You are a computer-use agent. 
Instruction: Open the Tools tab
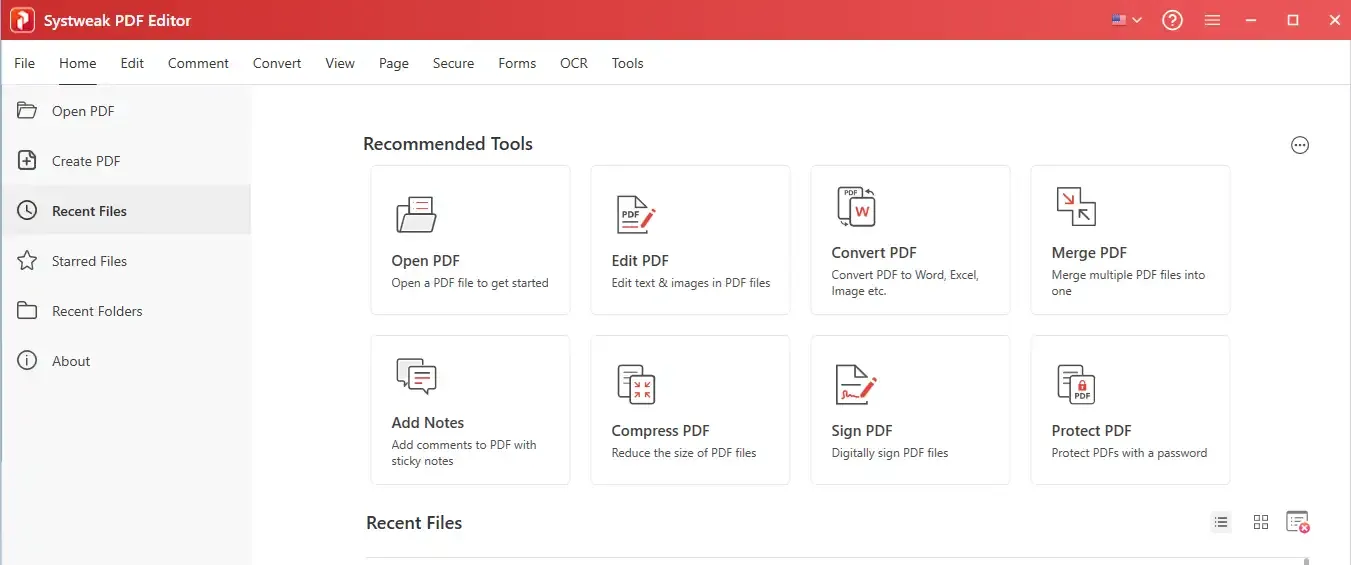(x=627, y=63)
